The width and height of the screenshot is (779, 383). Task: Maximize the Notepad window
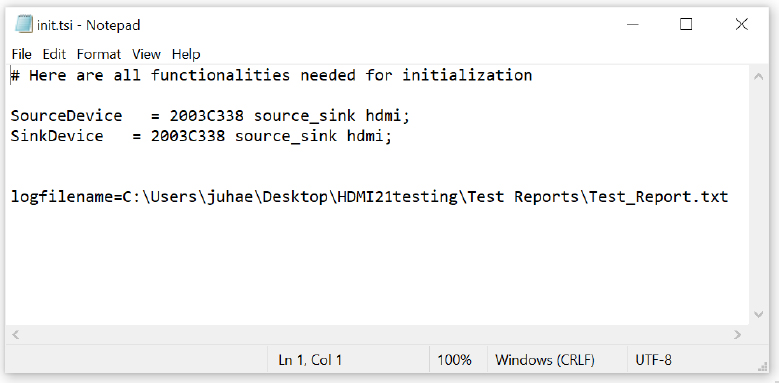(x=686, y=24)
